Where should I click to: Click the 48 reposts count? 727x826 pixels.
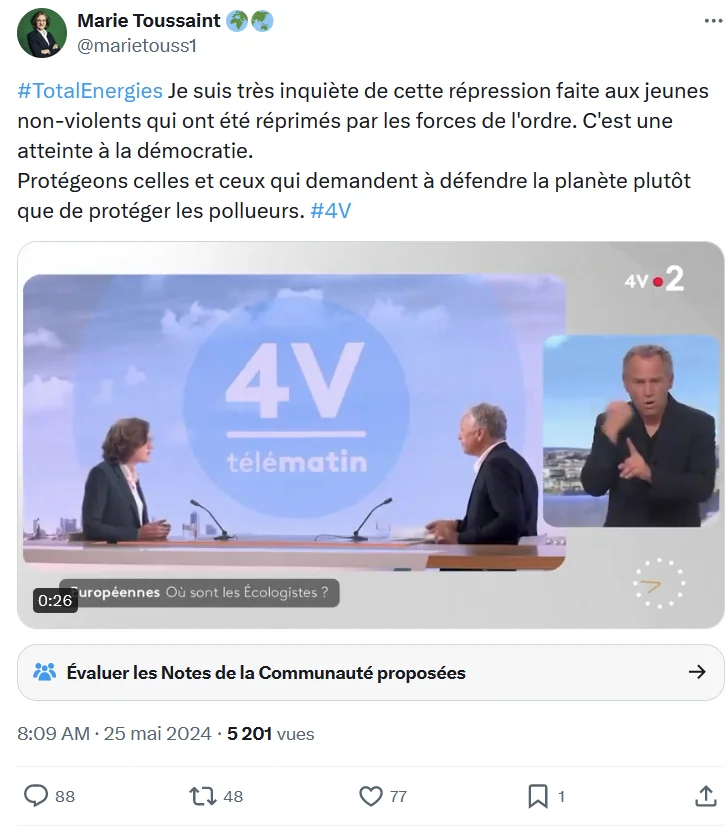click(x=233, y=796)
